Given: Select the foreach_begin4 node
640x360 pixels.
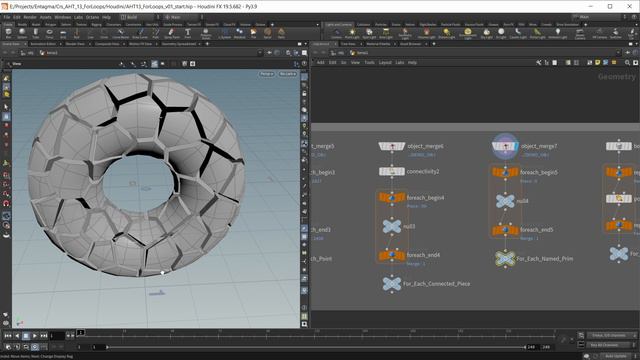Looking at the screenshot, I should 392,198.
